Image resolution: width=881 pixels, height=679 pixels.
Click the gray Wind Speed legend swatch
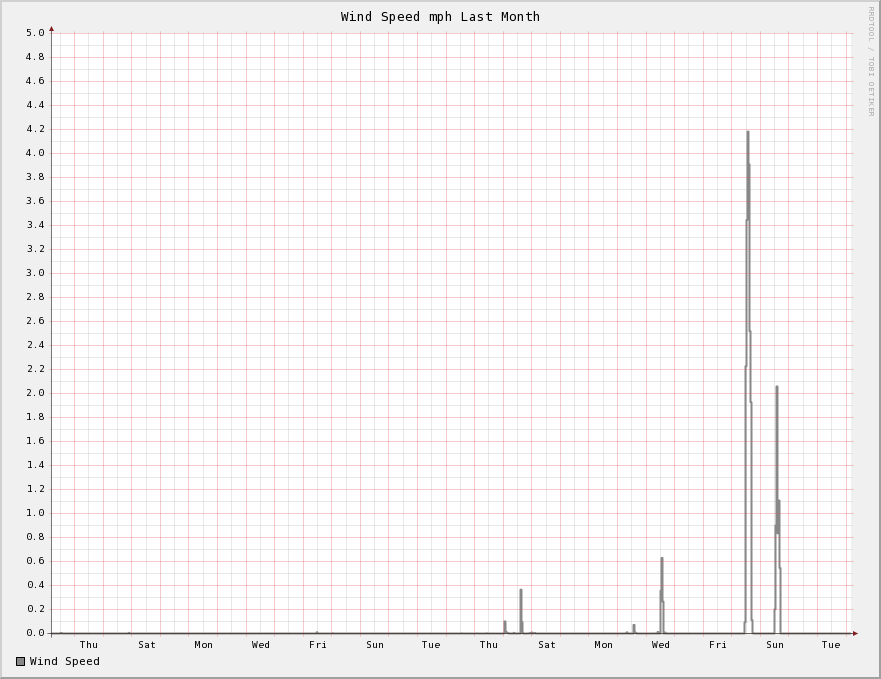click(20, 661)
